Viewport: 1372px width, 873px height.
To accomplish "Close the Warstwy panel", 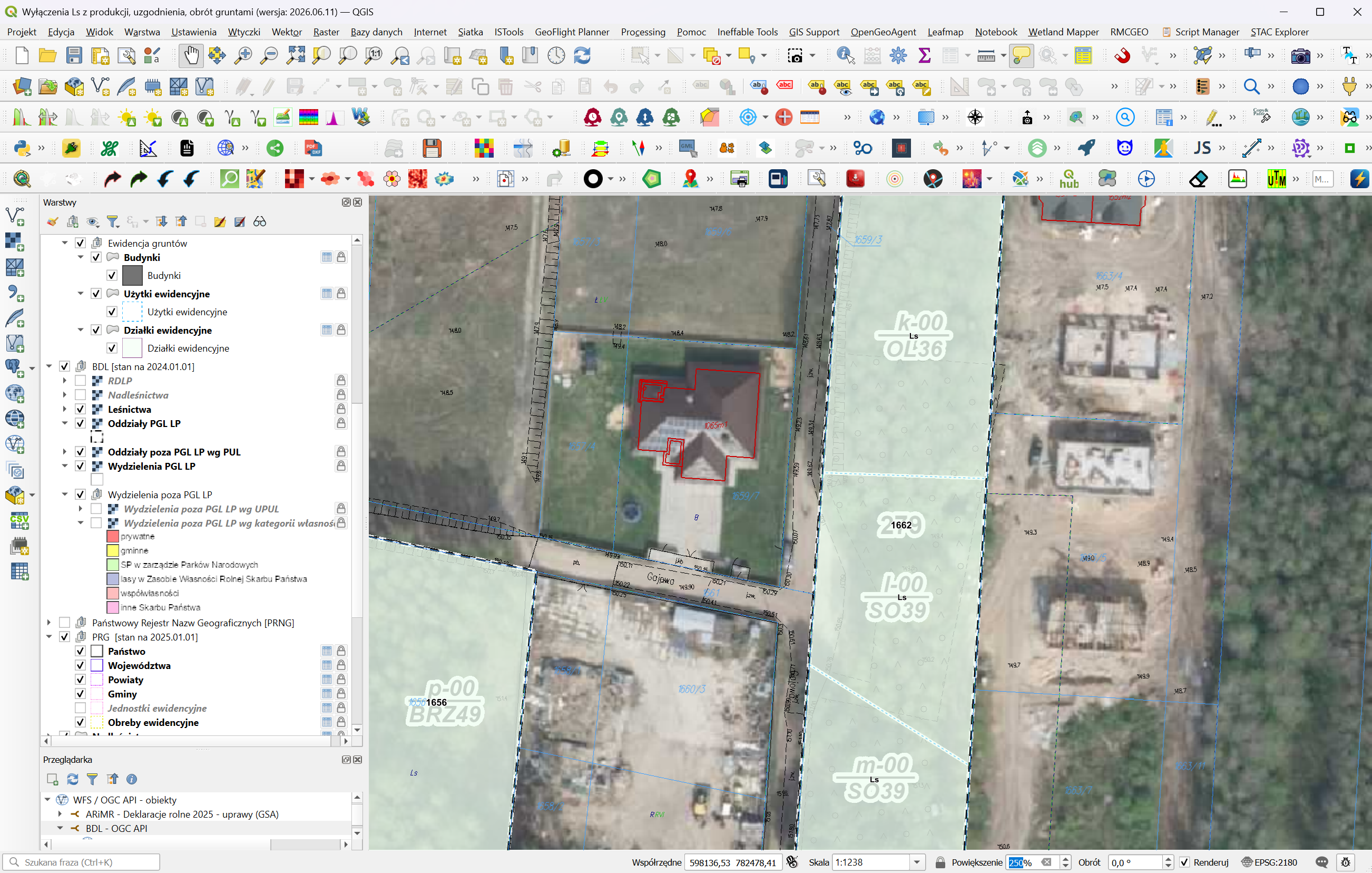I will pyautogui.click(x=358, y=202).
